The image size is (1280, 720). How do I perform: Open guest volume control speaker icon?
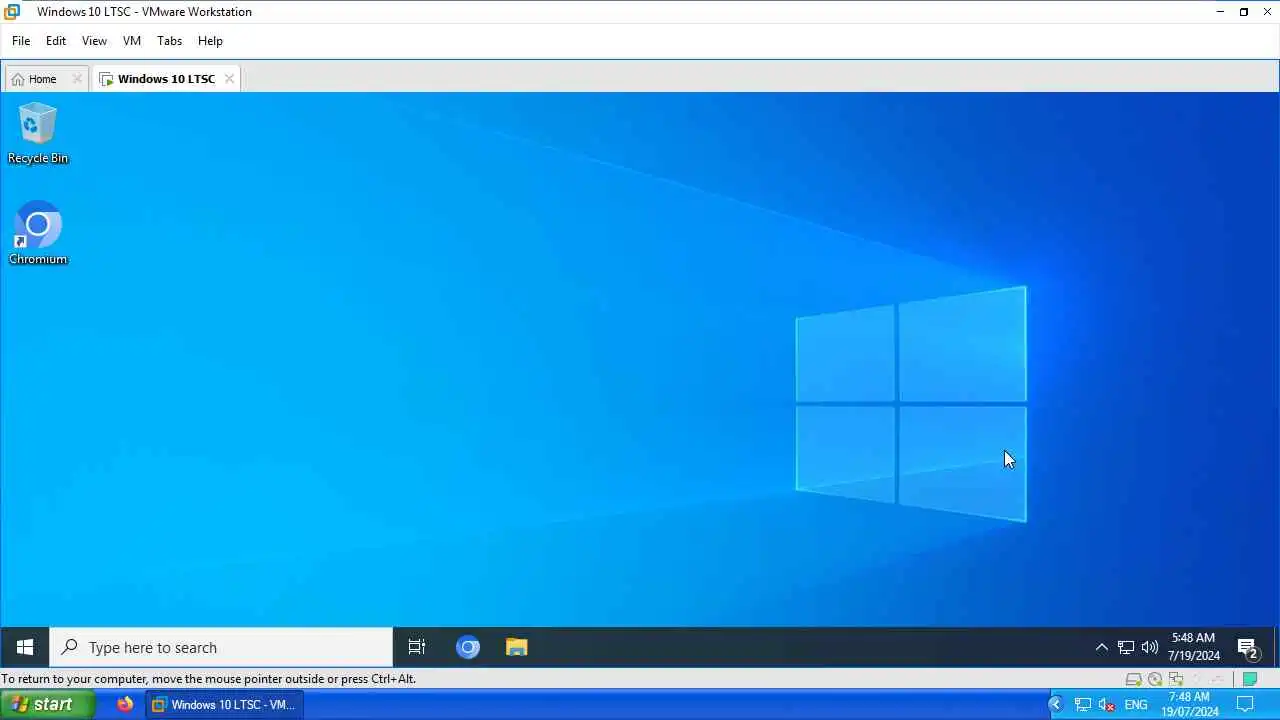pos(1150,647)
